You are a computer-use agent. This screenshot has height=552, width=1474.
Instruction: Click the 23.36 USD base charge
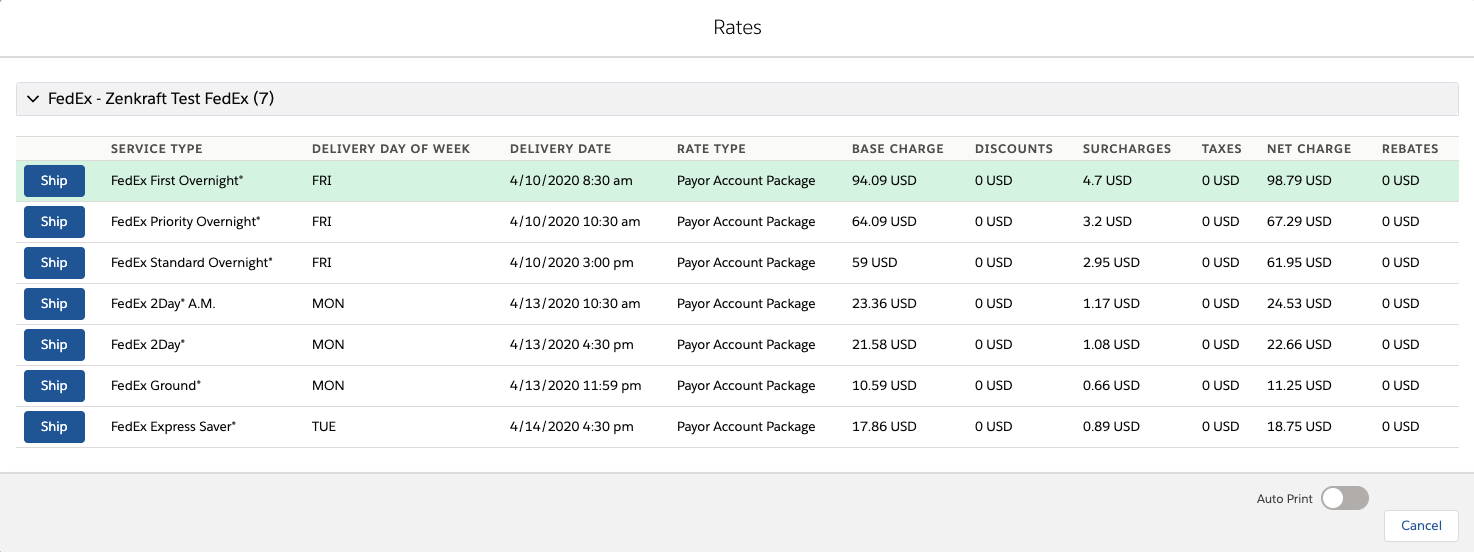tap(884, 304)
